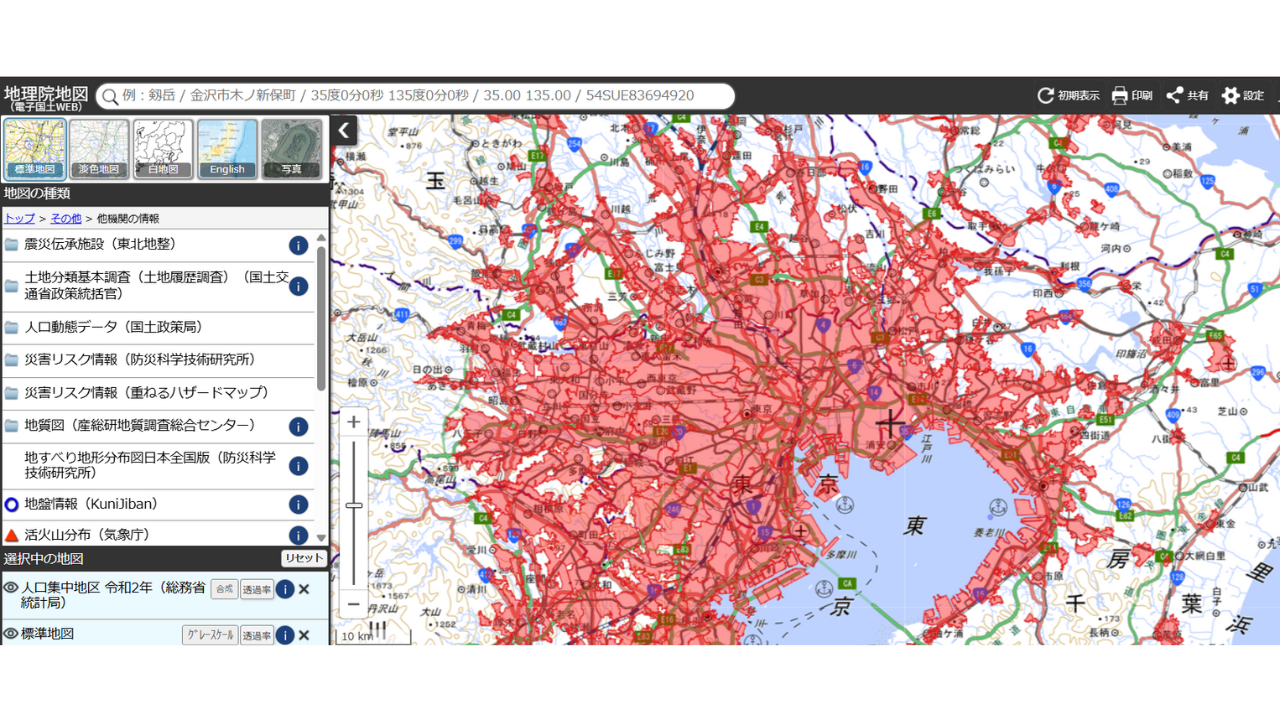Expand 人口動態データ（国土政策局） folder
Viewport: 1280px width, 720px height.
pos(113,327)
